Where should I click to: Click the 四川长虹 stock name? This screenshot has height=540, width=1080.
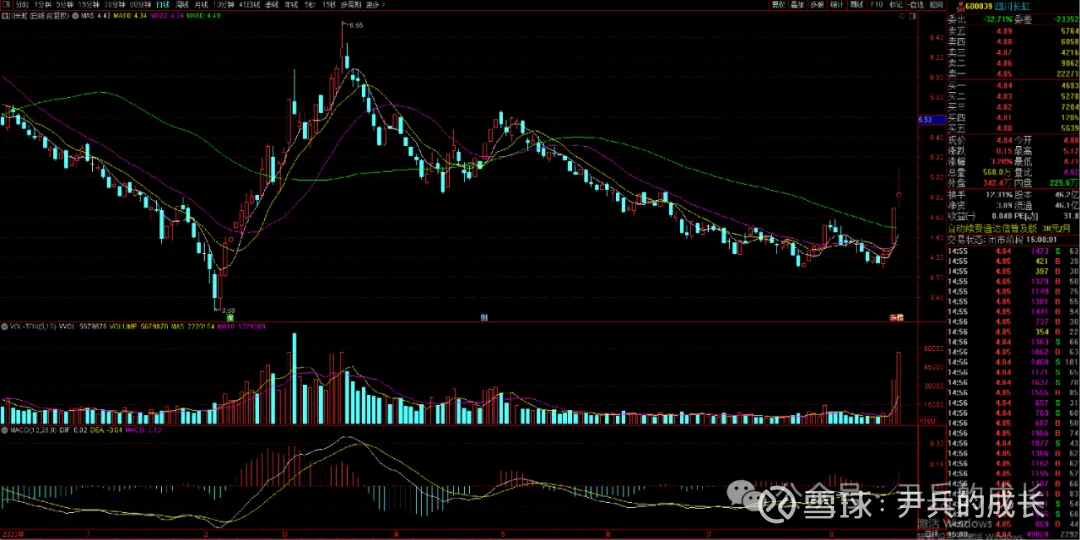click(1012, 6)
